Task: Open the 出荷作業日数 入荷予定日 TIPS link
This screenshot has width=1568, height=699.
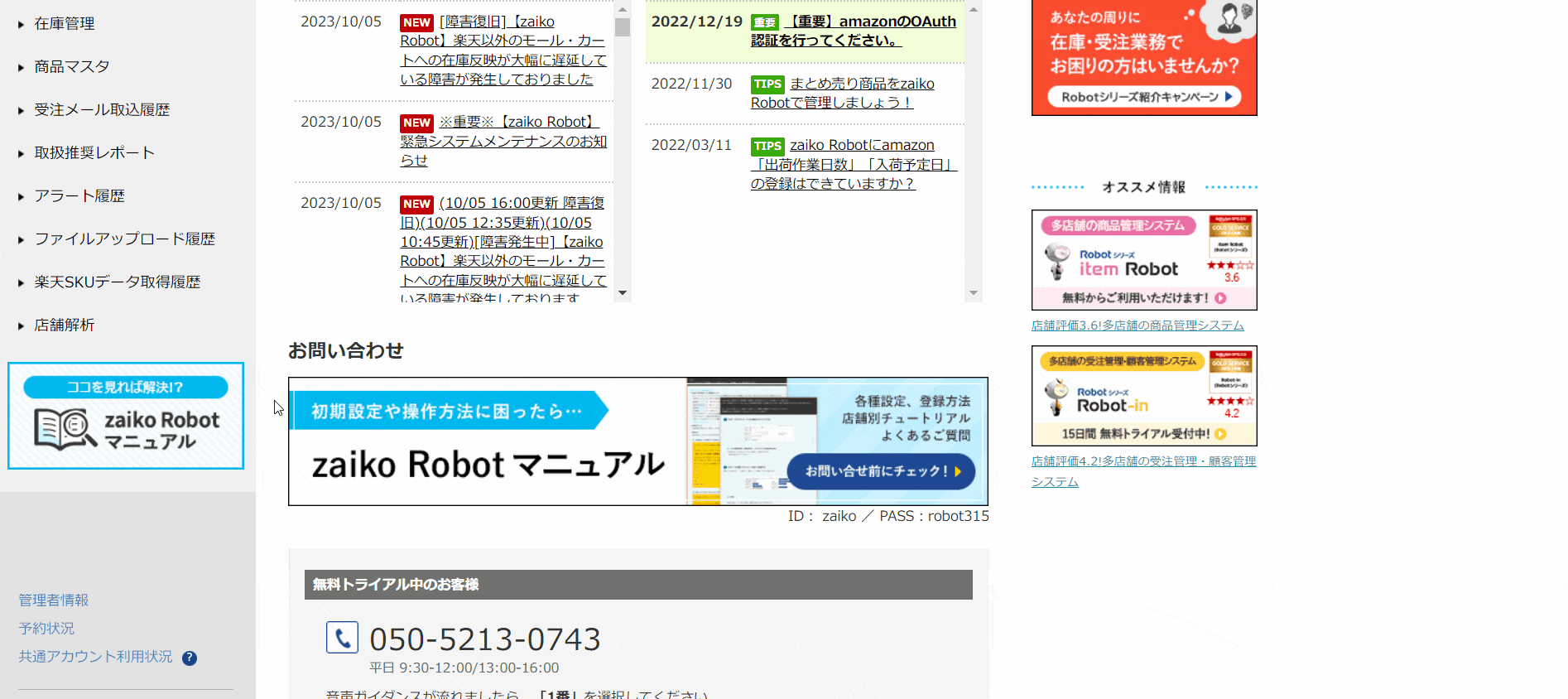Action: pos(854,164)
